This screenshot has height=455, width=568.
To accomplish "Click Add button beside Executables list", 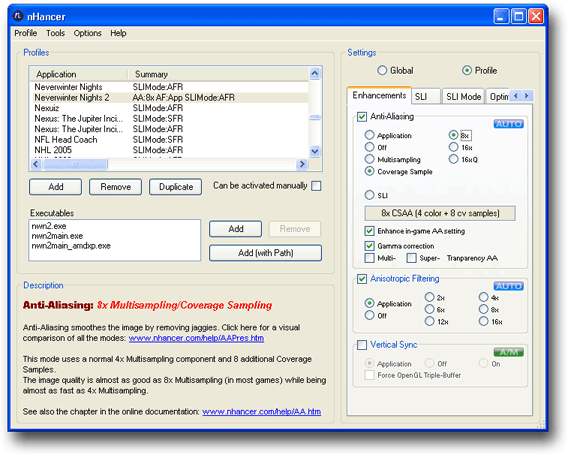I will pos(235,229).
